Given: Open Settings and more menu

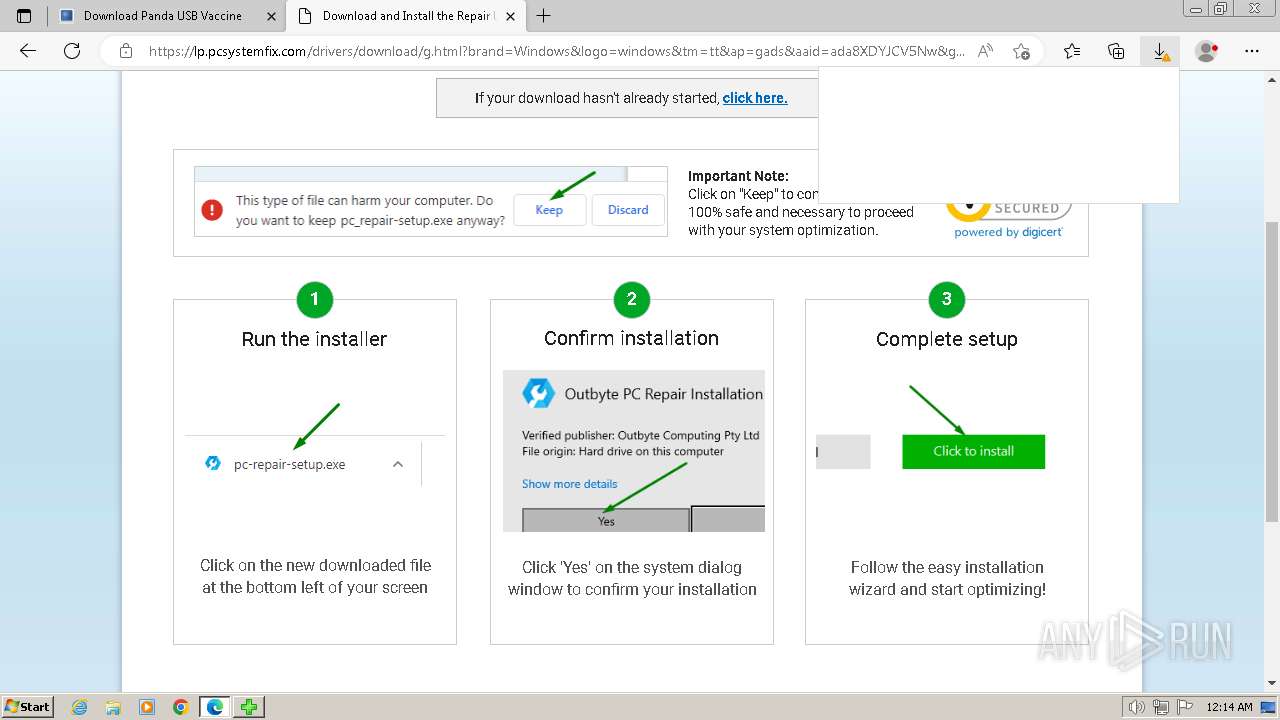Looking at the screenshot, I should pos(1252,51).
